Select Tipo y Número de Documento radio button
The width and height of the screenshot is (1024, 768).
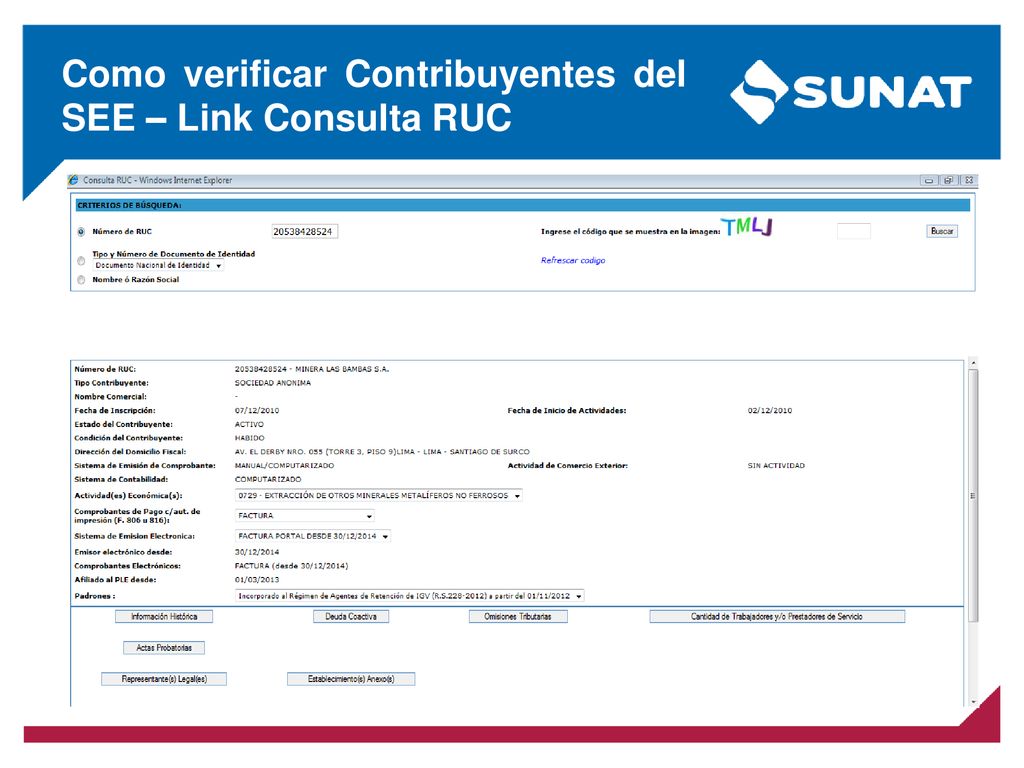[81, 261]
